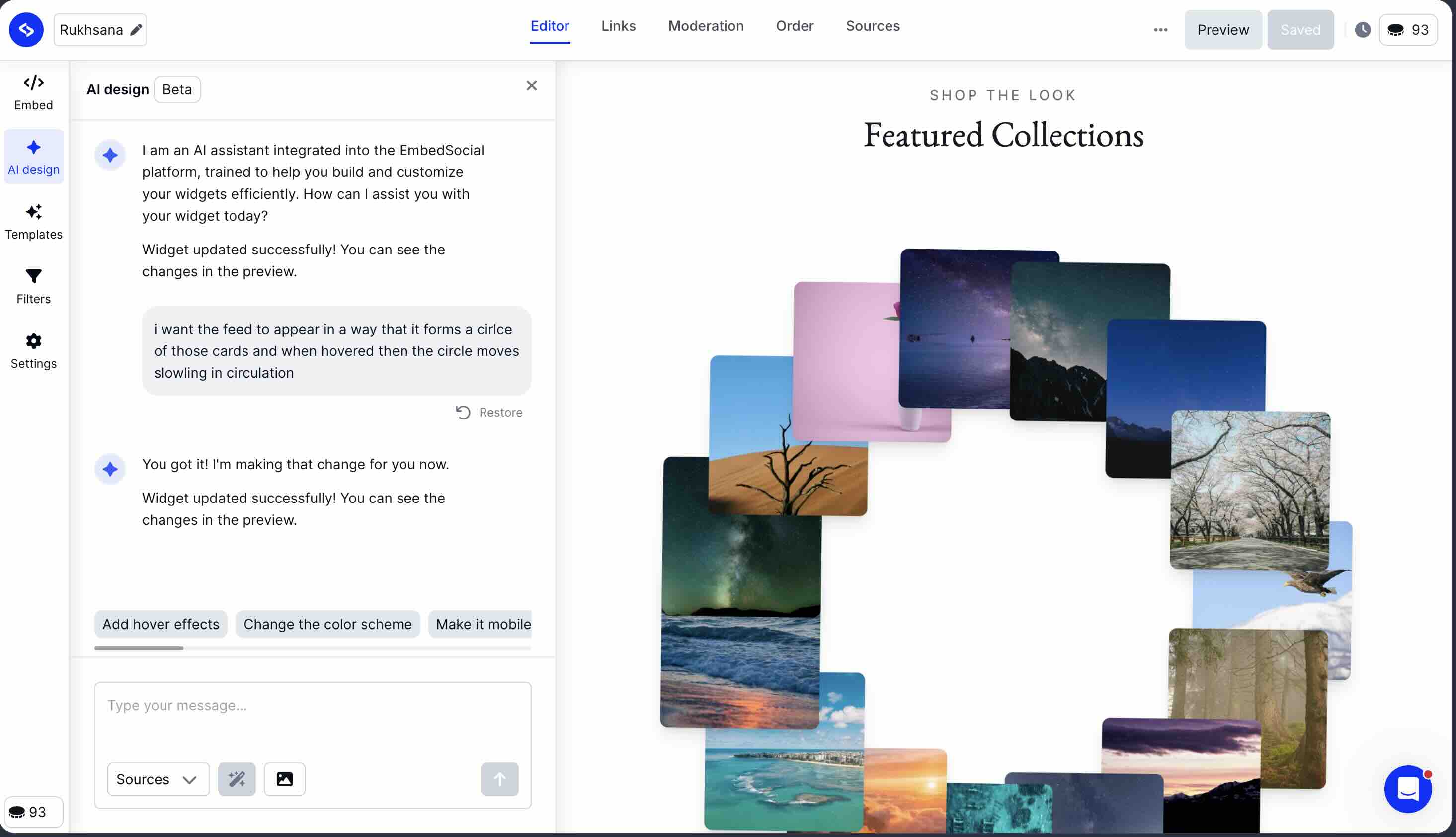Choose Make it mobile suggestion
This screenshot has width=1456, height=837.
[x=481, y=624]
